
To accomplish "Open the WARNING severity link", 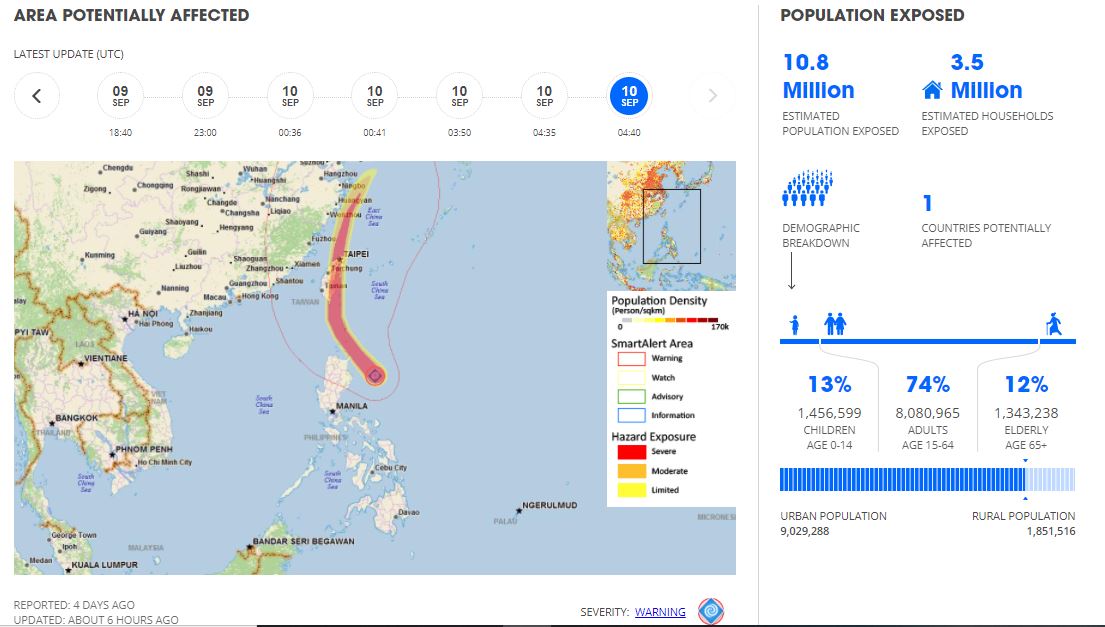I will point(659,612).
